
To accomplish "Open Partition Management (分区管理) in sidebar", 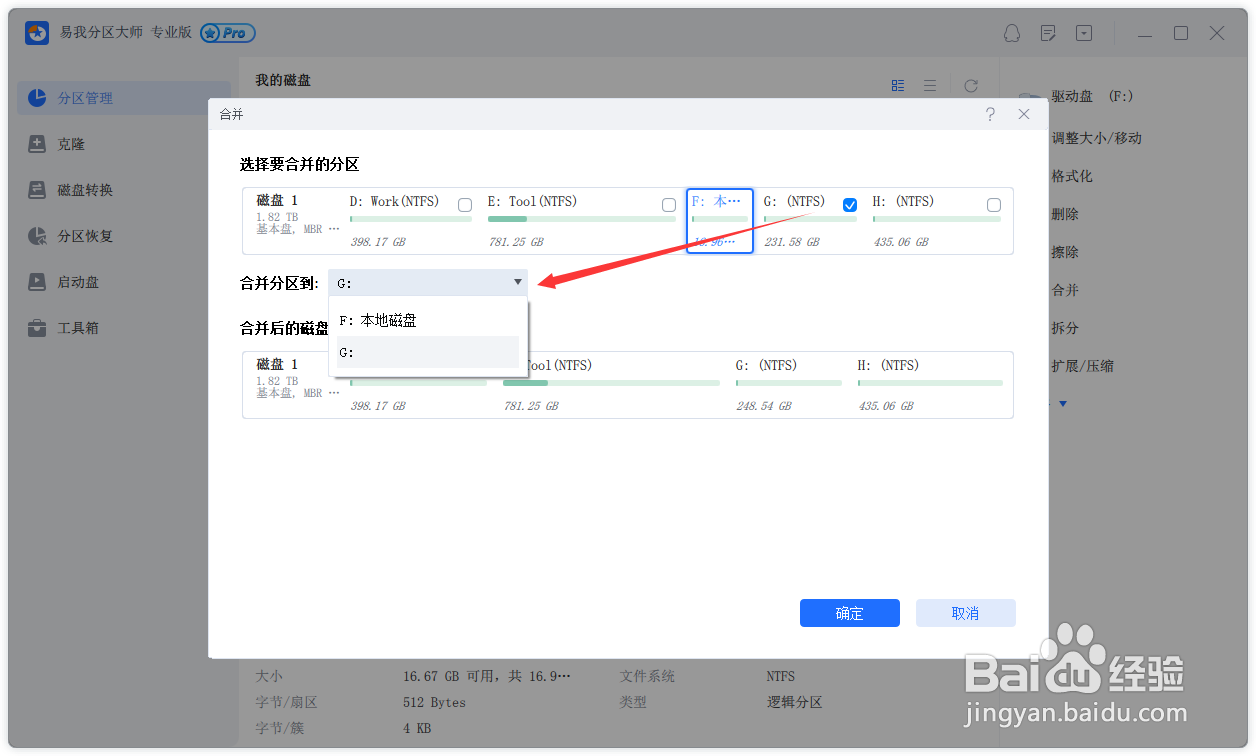I will (124, 98).
